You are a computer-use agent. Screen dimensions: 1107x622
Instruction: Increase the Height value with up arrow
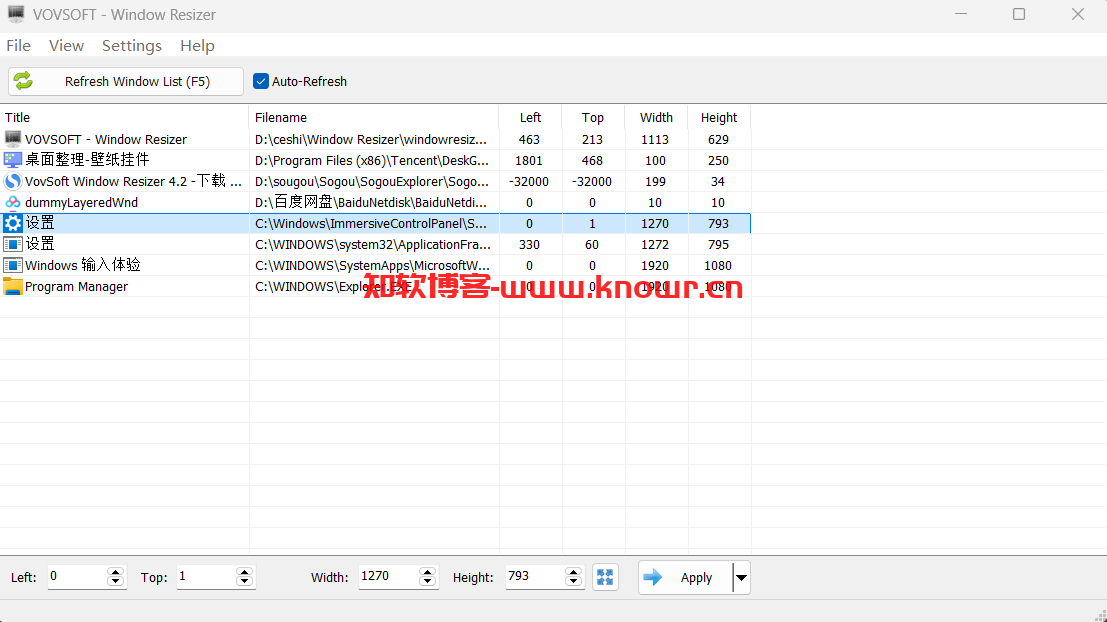[x=573, y=571]
